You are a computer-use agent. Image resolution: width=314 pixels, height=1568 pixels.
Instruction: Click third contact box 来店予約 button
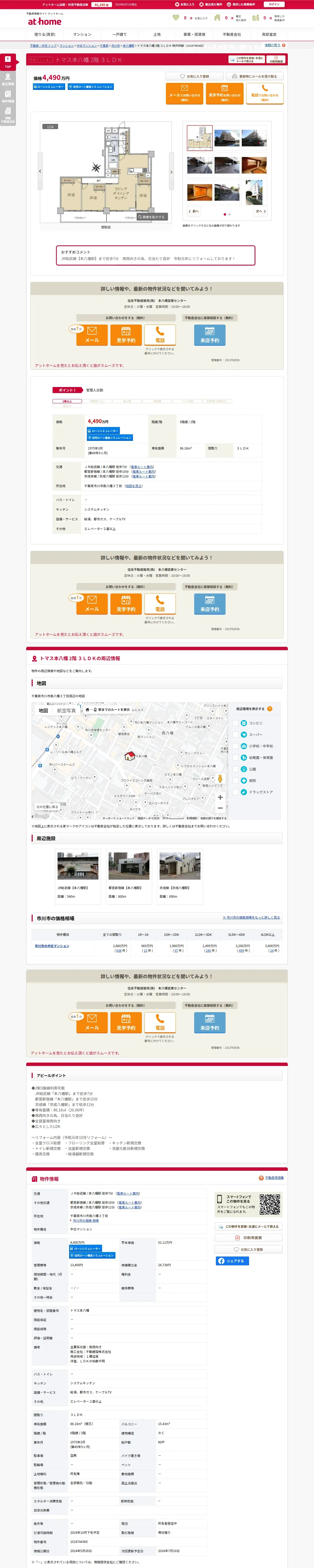210,1022
